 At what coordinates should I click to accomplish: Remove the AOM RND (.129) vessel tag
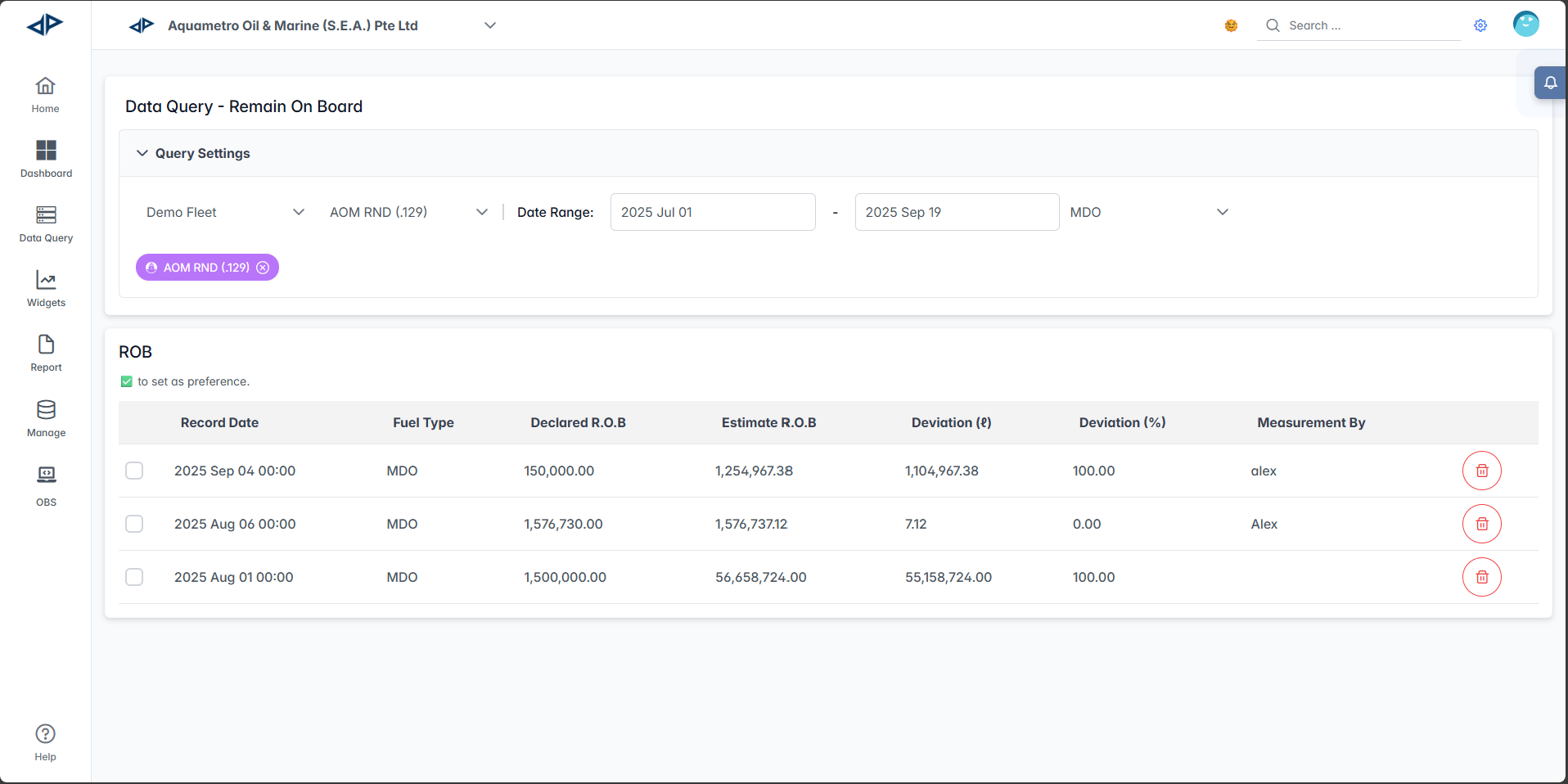tap(263, 268)
